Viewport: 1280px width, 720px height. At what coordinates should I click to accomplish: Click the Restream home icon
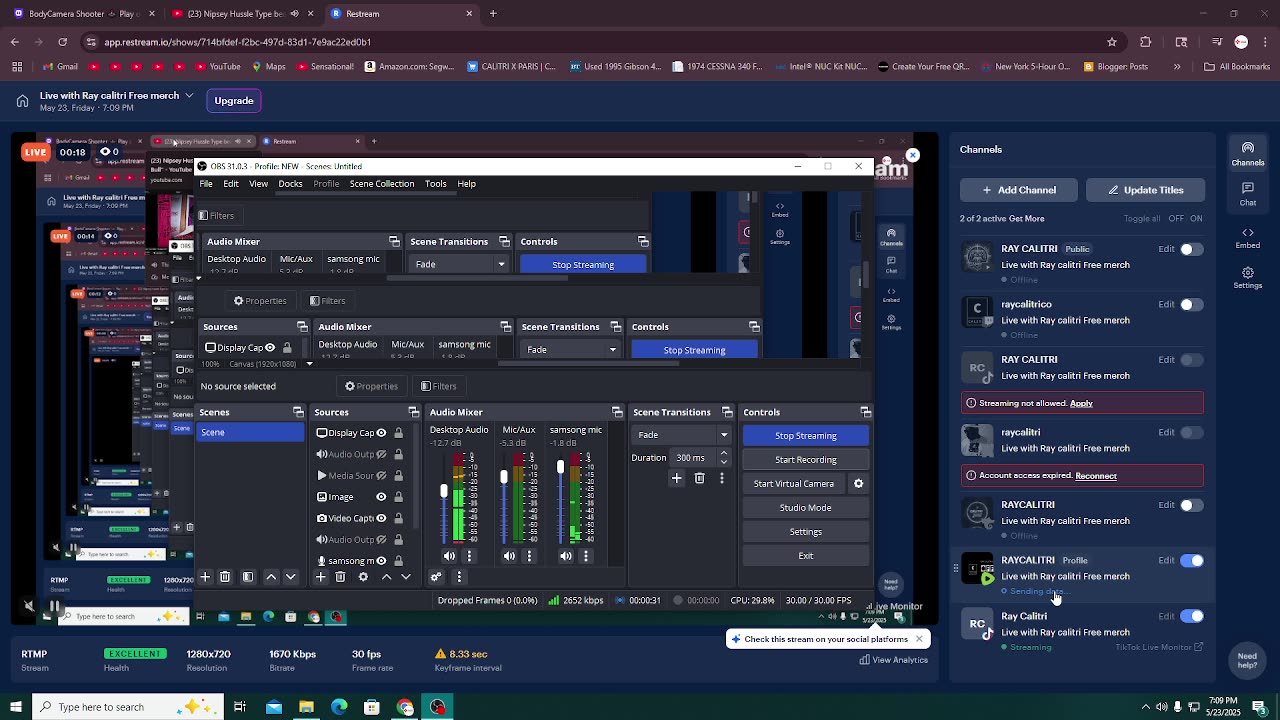click(22, 100)
